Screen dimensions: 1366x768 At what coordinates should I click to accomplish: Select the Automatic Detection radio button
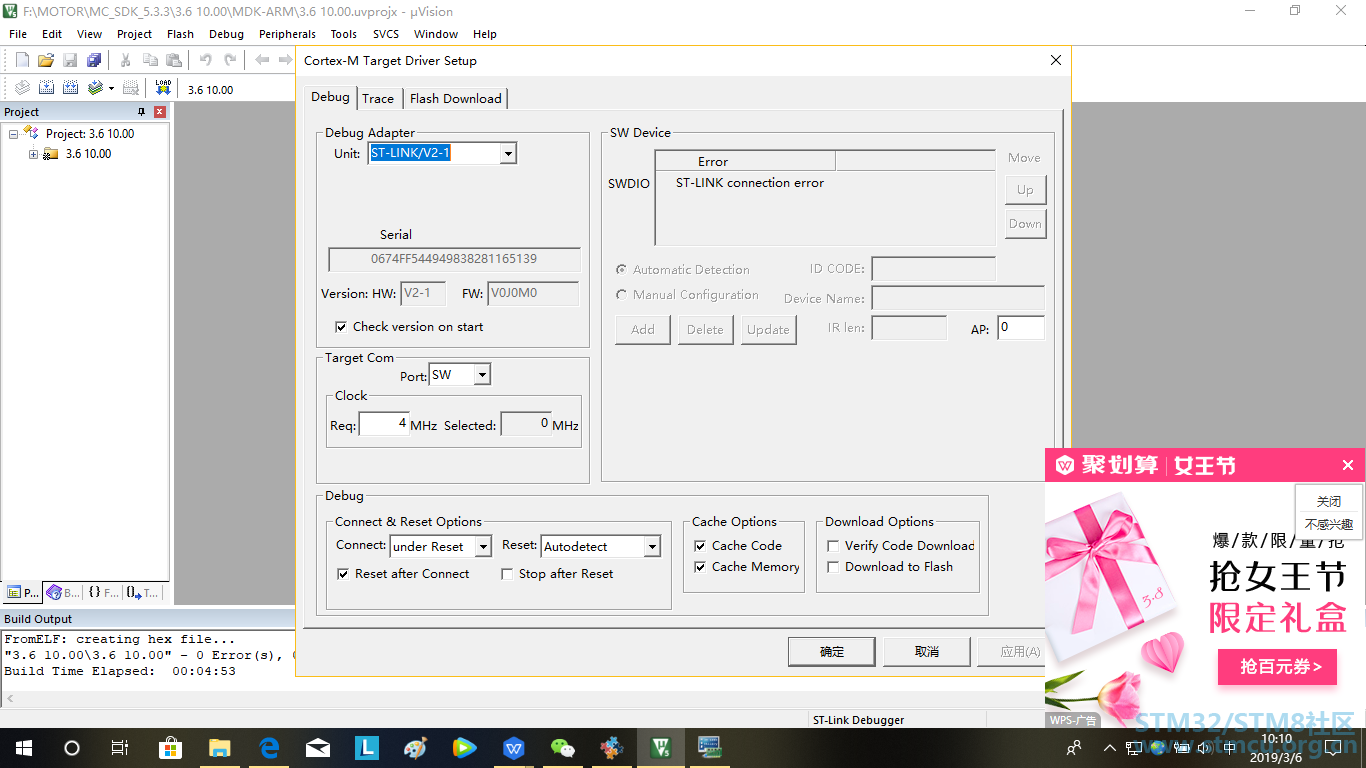[622, 270]
